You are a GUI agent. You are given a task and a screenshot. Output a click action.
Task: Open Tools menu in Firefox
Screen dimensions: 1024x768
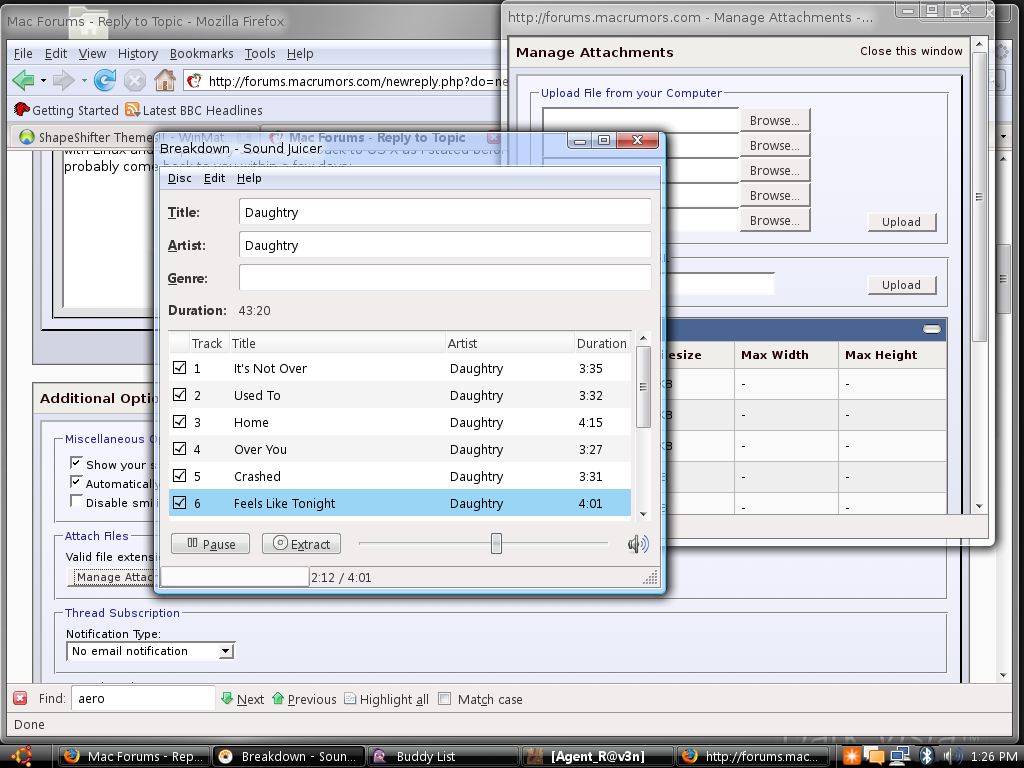[260, 54]
